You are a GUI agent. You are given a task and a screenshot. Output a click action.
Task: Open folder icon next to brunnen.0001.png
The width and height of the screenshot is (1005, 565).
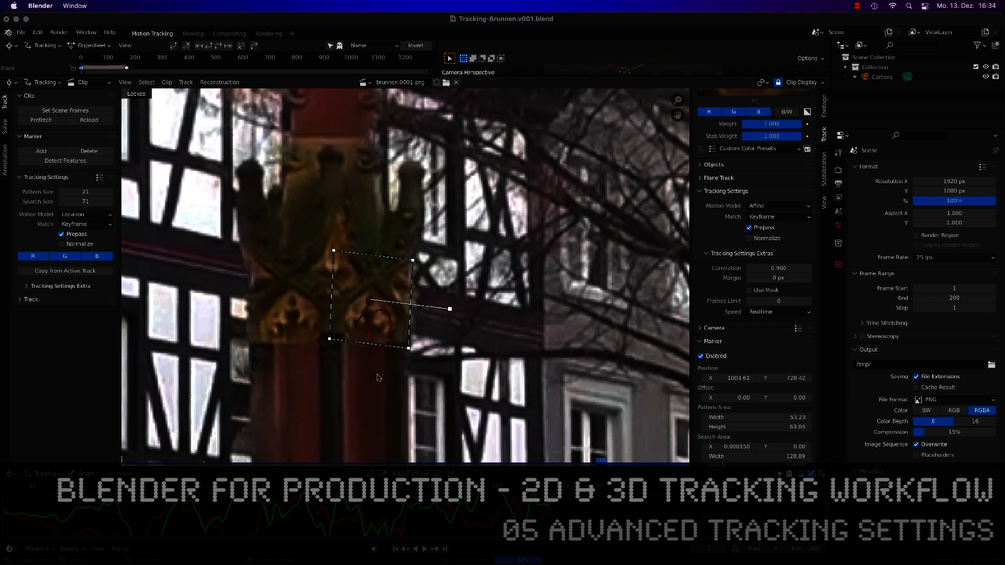click(447, 82)
